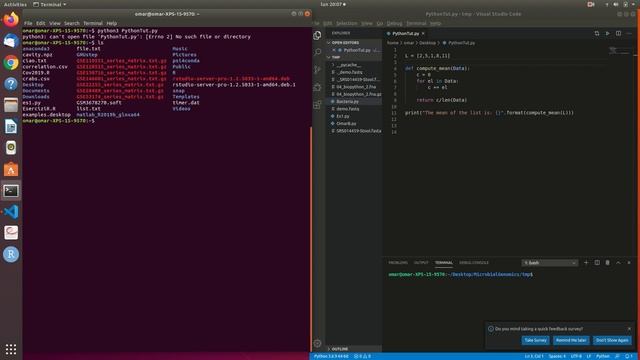This screenshot has height=360, width=640.
Task: Close the VS Code bottom panel
Action: click(x=629, y=262)
